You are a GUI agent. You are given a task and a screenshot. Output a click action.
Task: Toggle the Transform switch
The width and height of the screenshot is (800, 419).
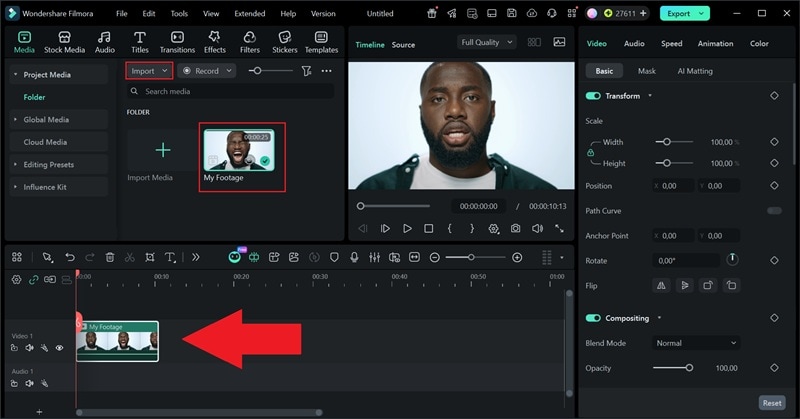[x=593, y=96]
